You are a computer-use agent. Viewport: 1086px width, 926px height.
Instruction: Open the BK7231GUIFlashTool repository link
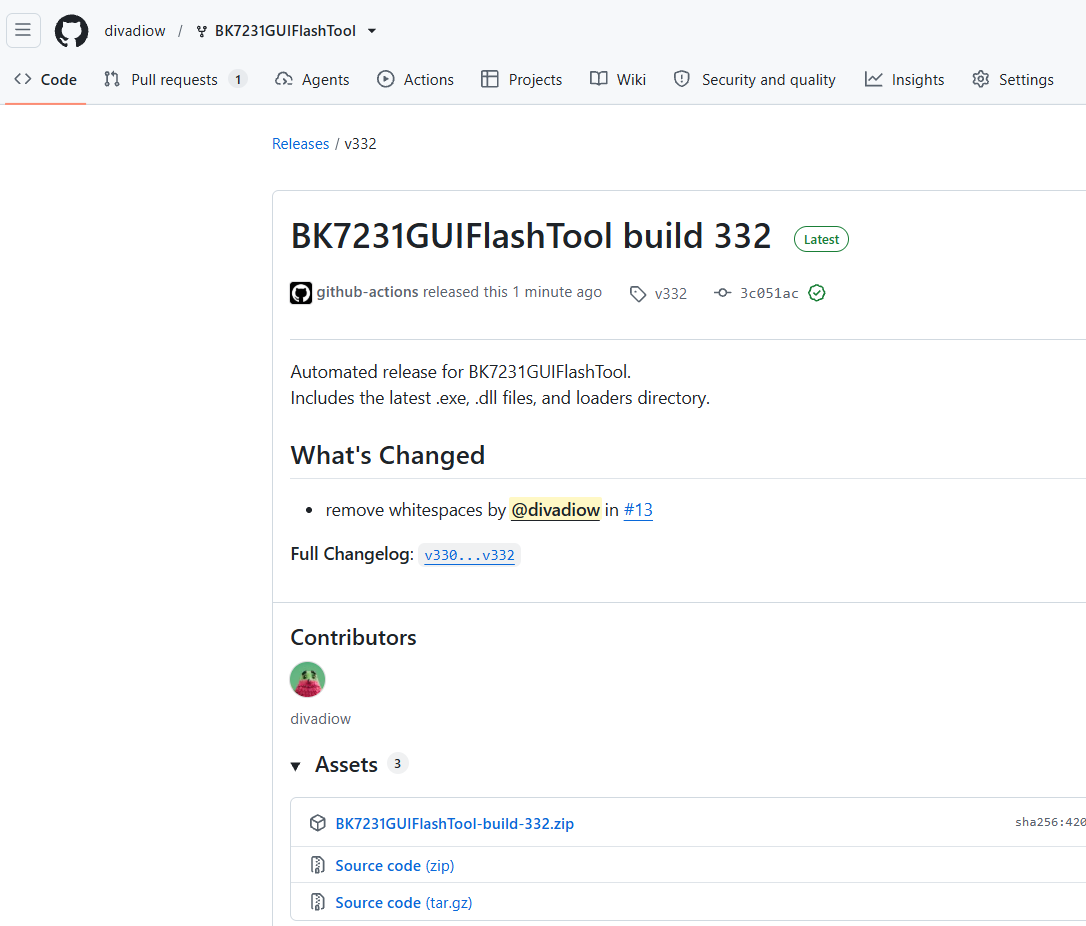(x=285, y=31)
